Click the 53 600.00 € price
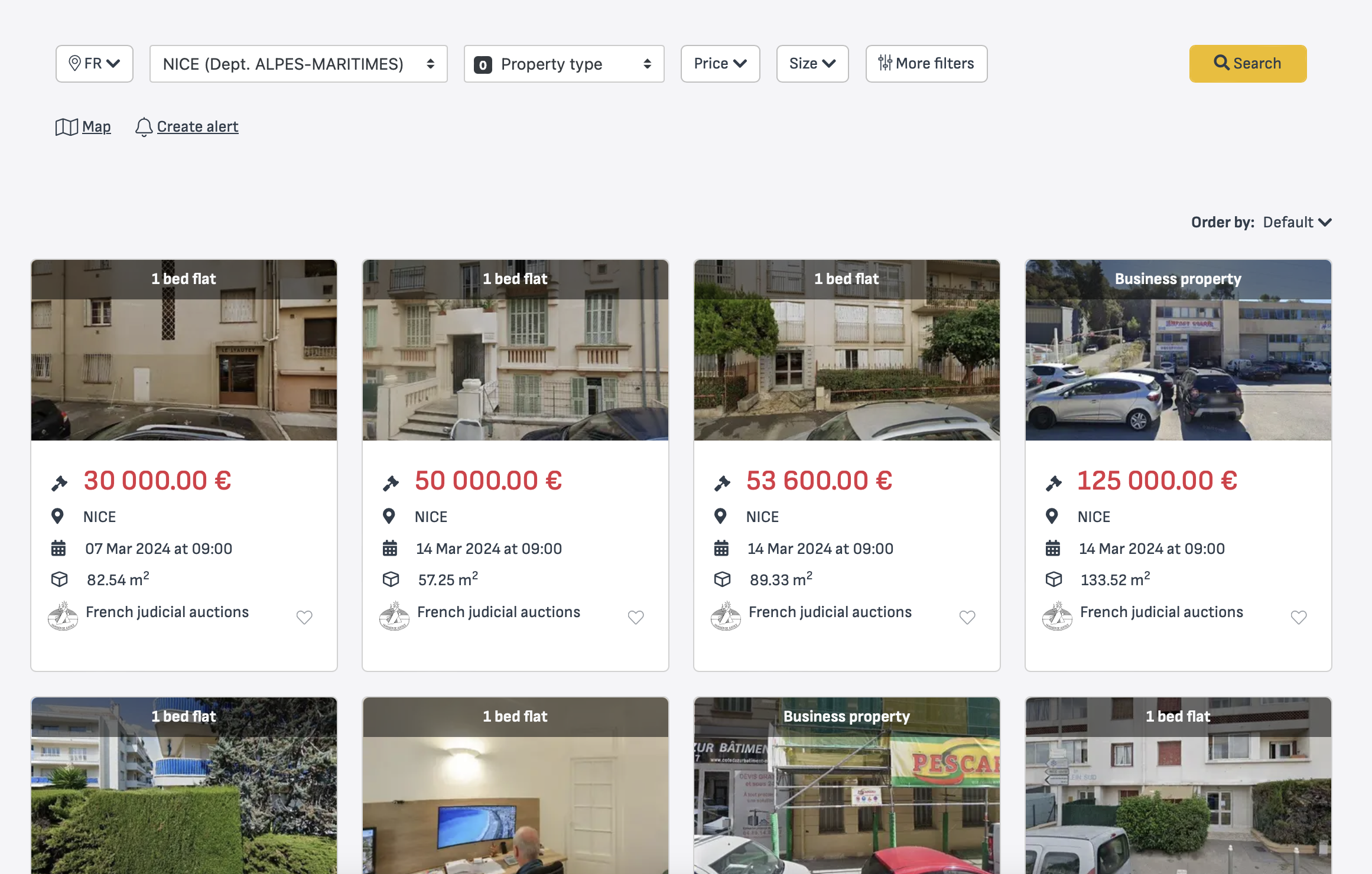Viewport: 1372px width, 874px height. 820,481
